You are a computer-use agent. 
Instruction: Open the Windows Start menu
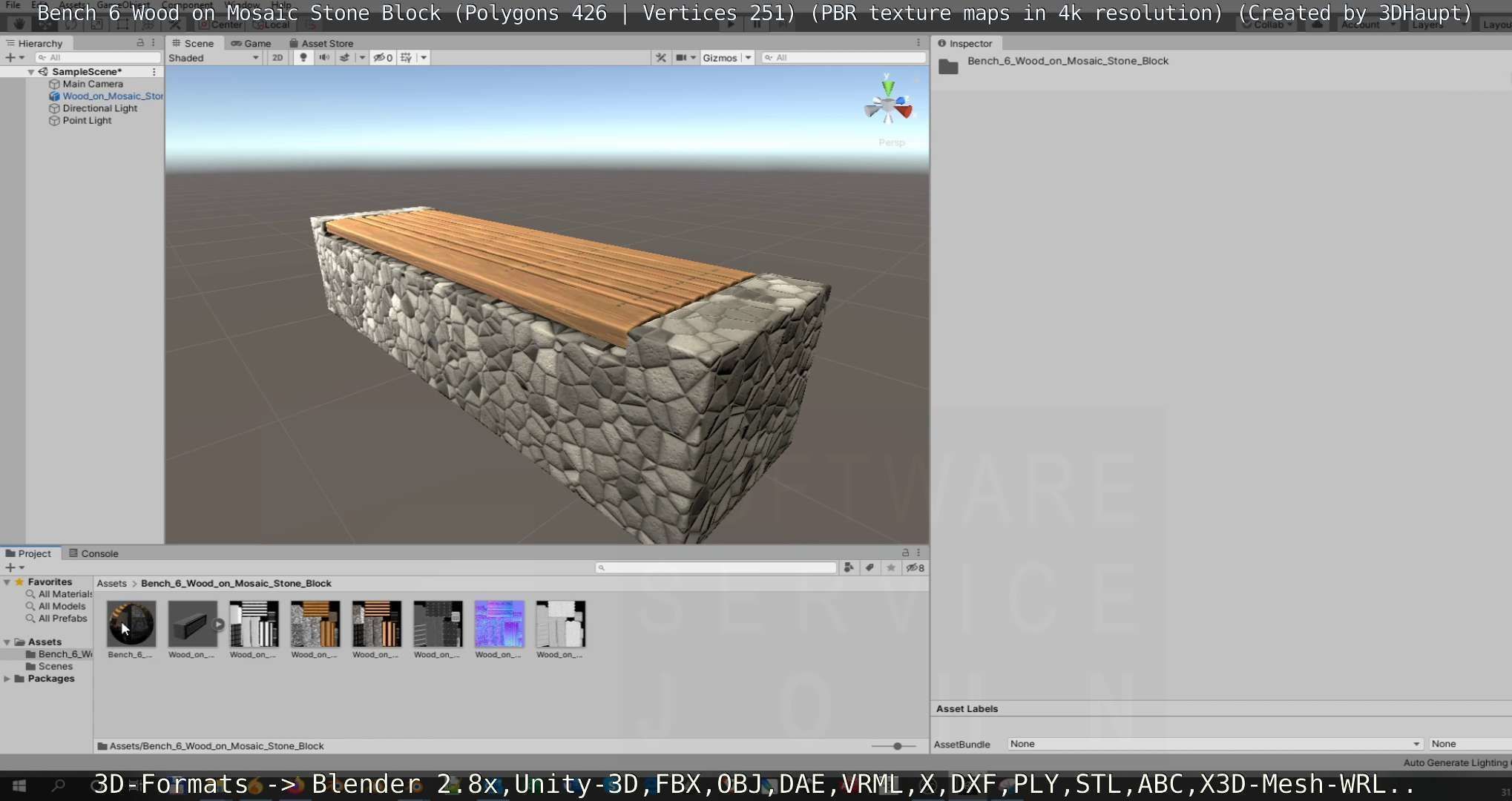click(19, 785)
